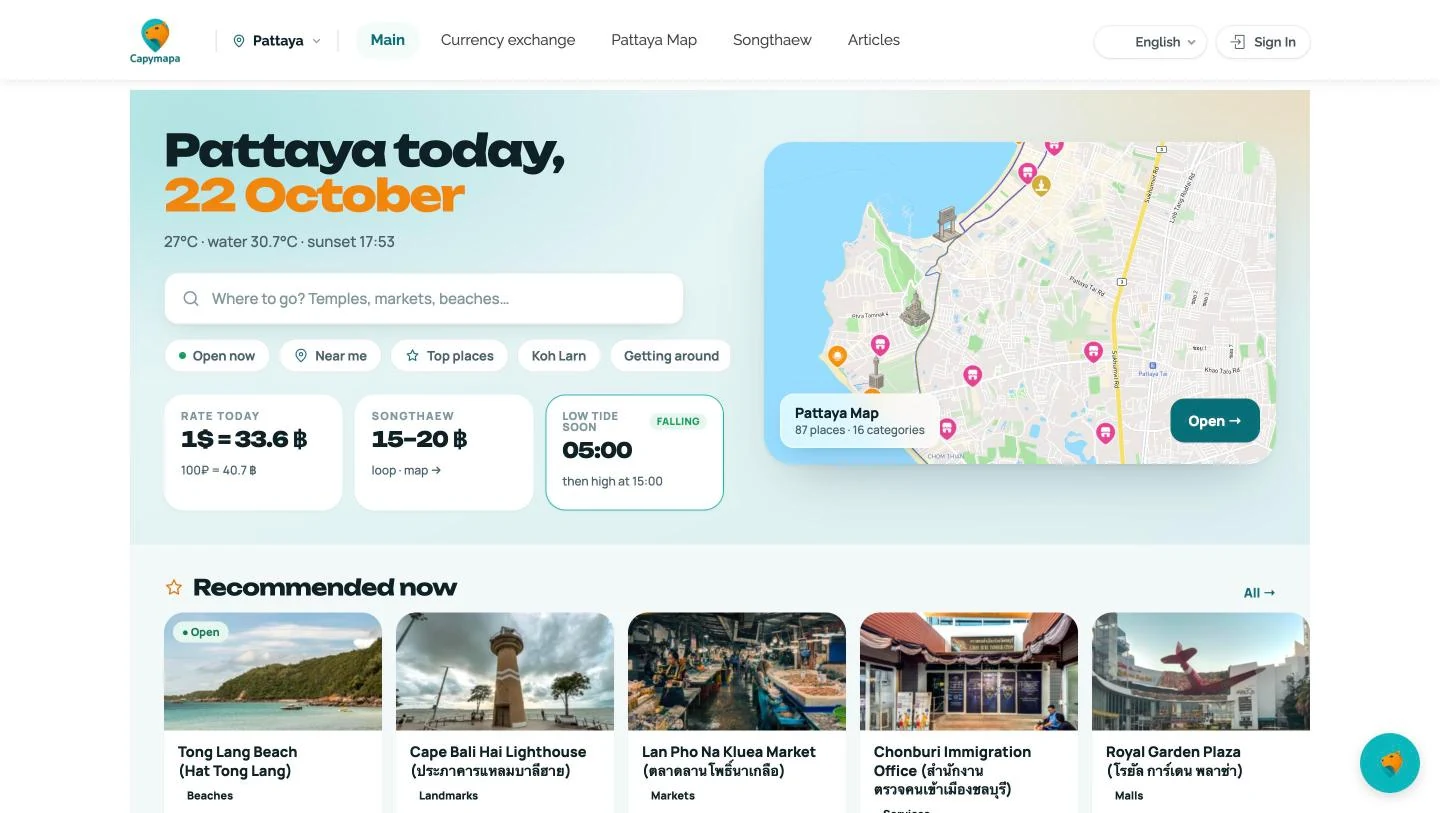Viewport: 1440px width, 813px height.
Task: Go to the Main tab
Action: click(388, 40)
